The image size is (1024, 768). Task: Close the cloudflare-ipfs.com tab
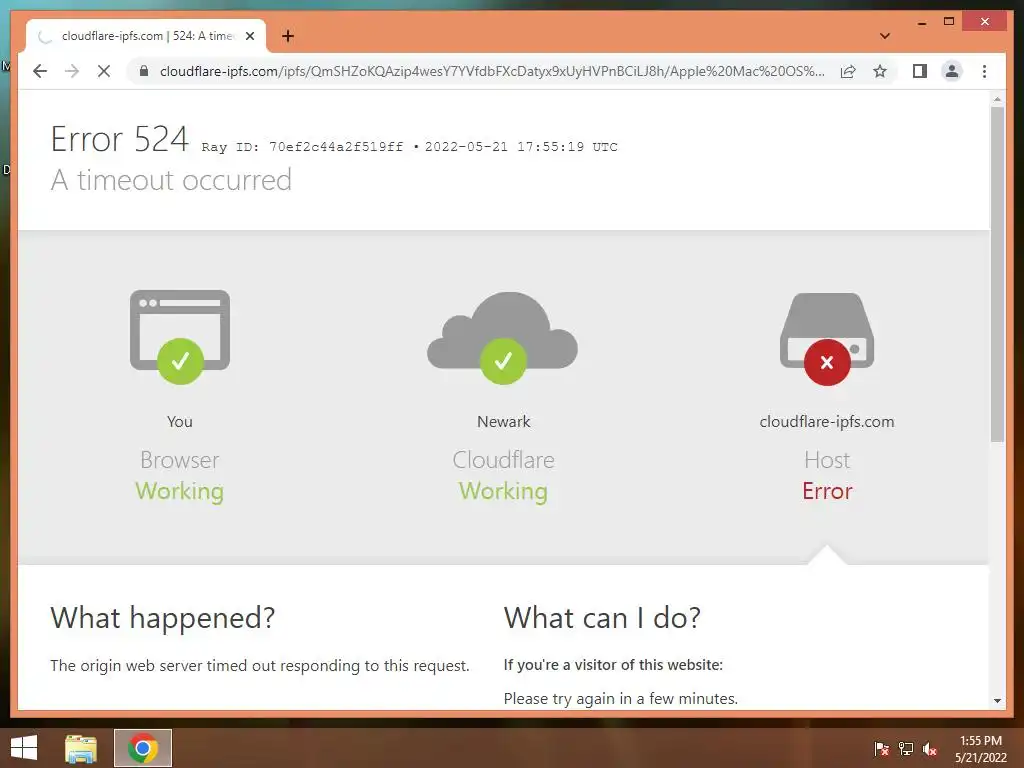click(x=249, y=36)
